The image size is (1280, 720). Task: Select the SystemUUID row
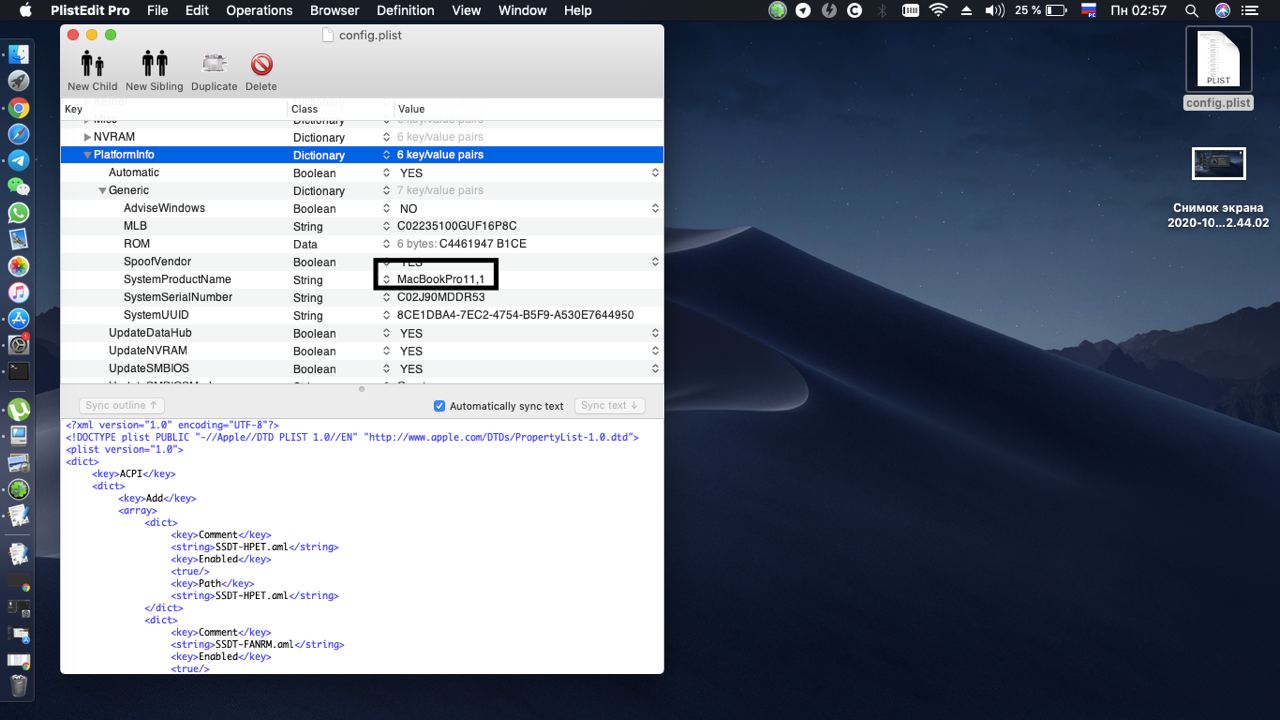[362, 316]
